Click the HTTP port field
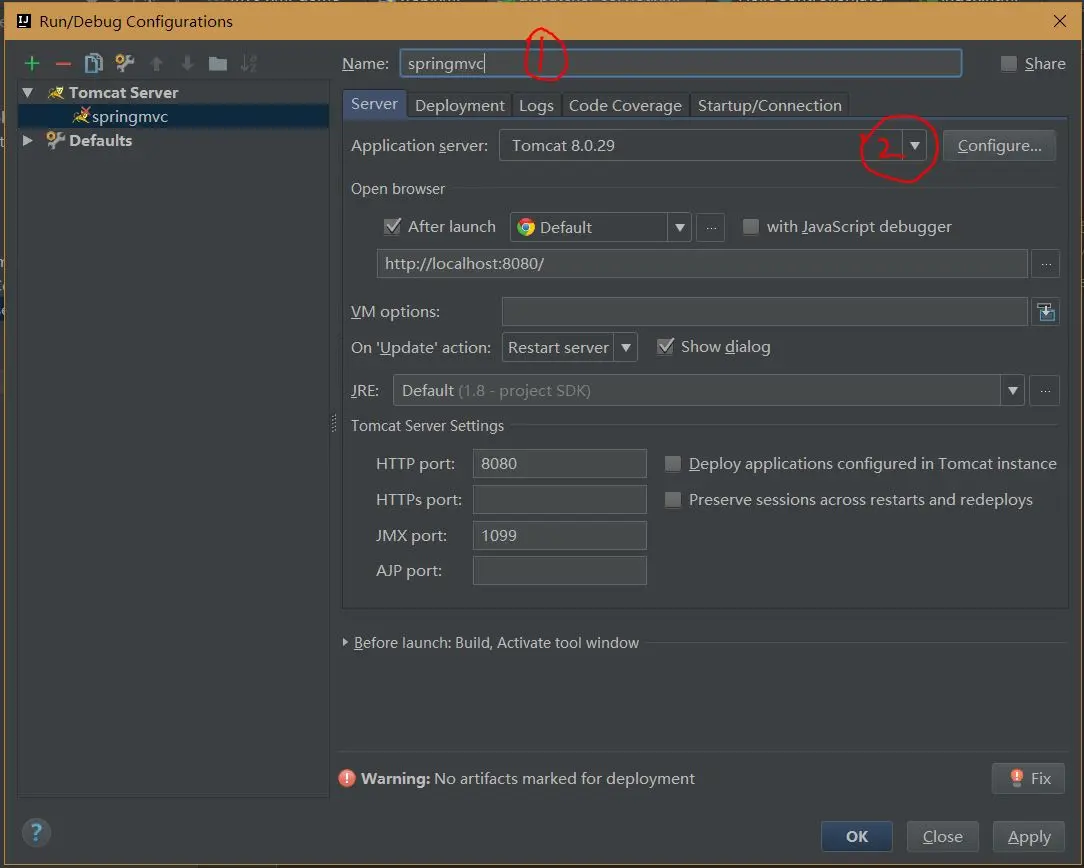The height and width of the screenshot is (868, 1084). click(559, 464)
